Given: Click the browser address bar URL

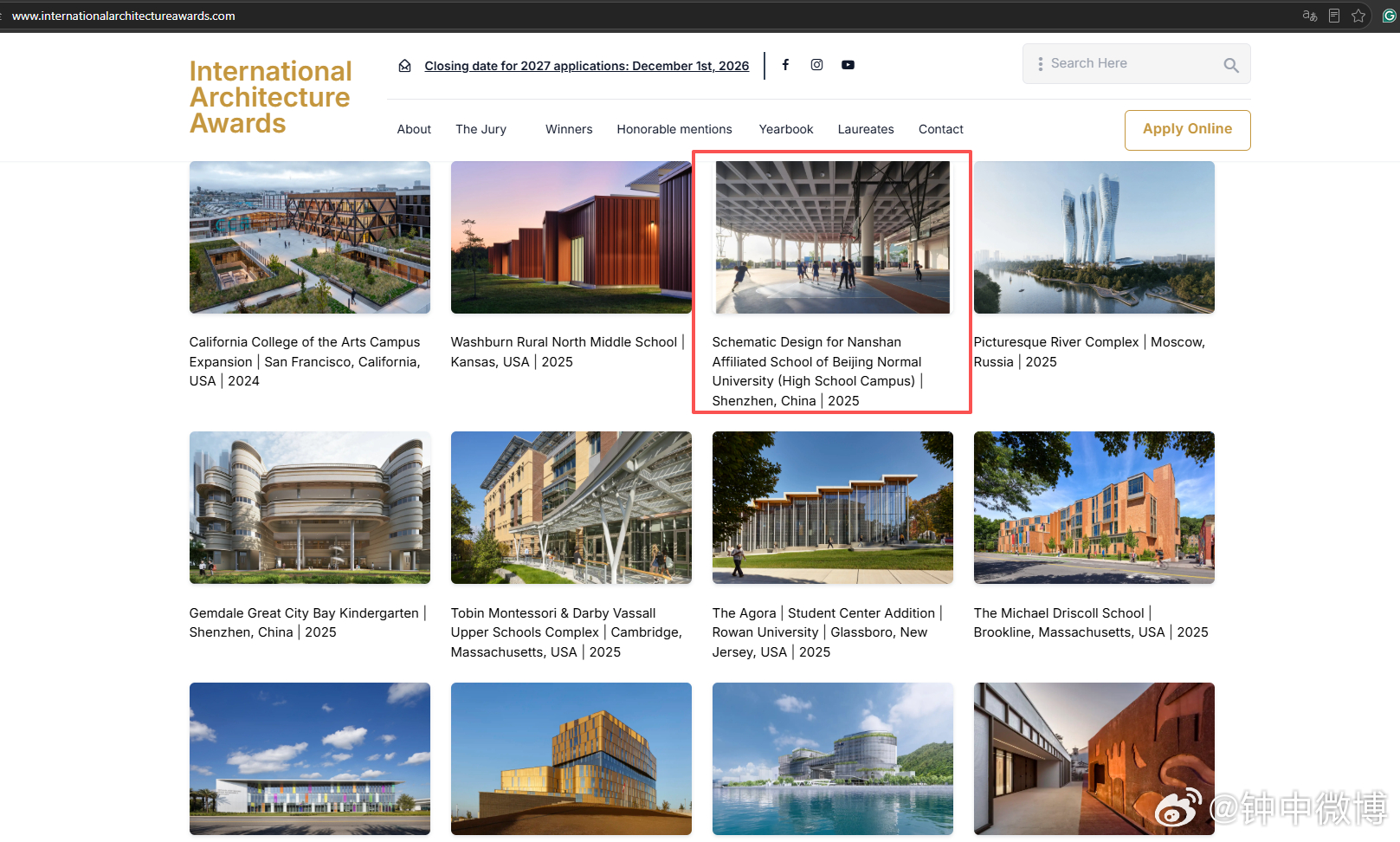Looking at the screenshot, I should pos(124,16).
